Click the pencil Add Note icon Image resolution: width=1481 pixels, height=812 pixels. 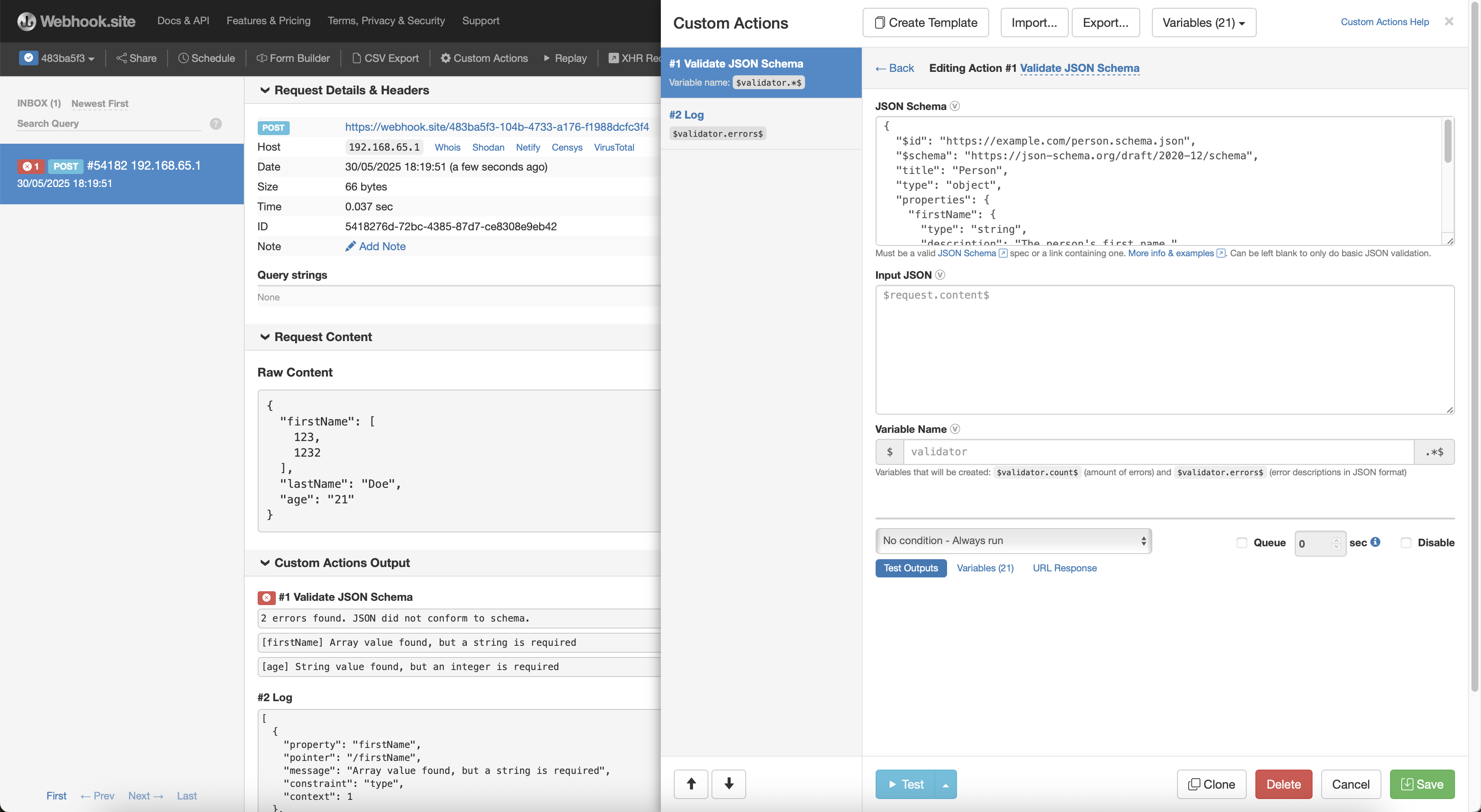pyautogui.click(x=350, y=246)
